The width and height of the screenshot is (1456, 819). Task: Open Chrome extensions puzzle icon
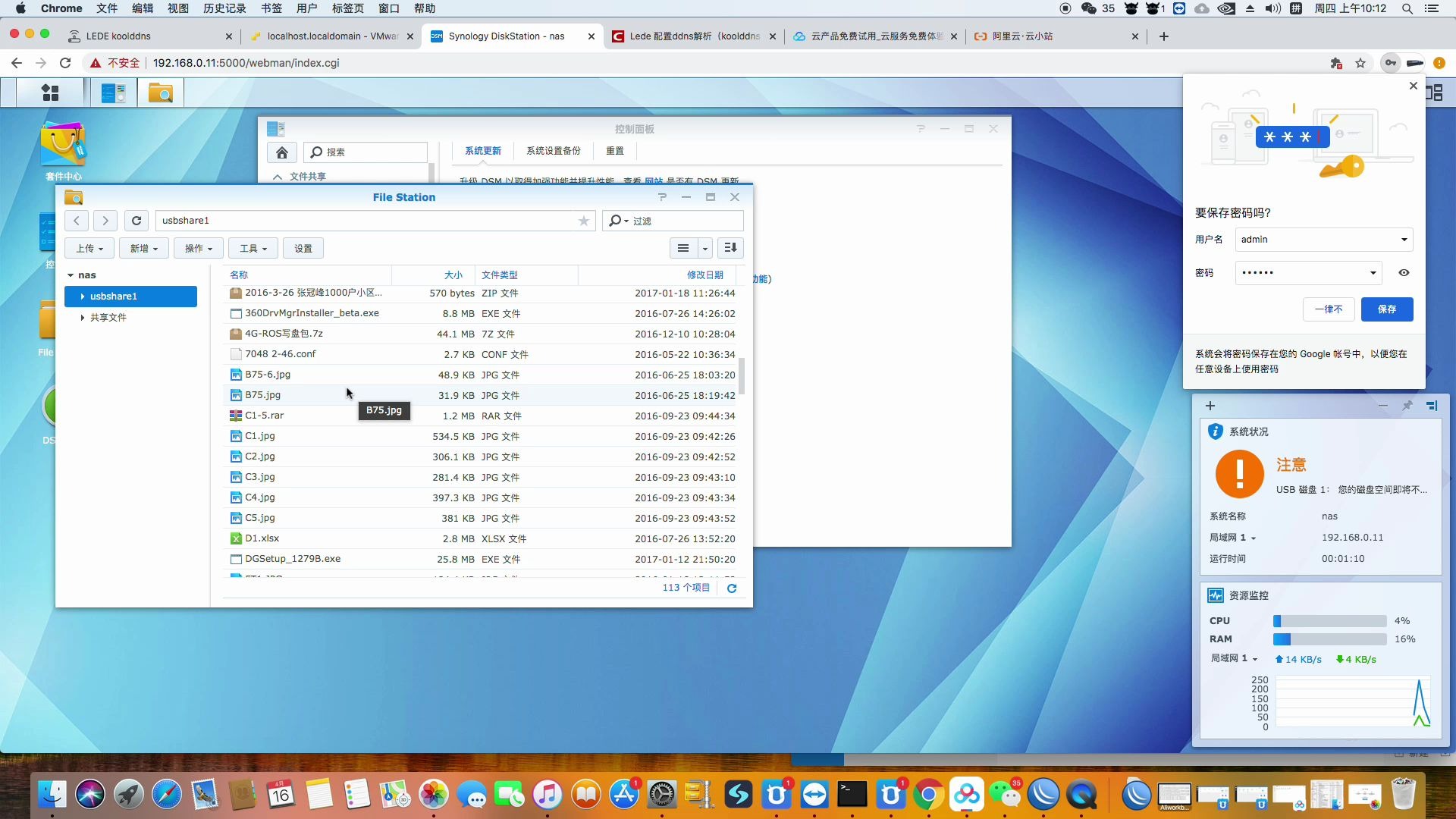click(x=1336, y=63)
